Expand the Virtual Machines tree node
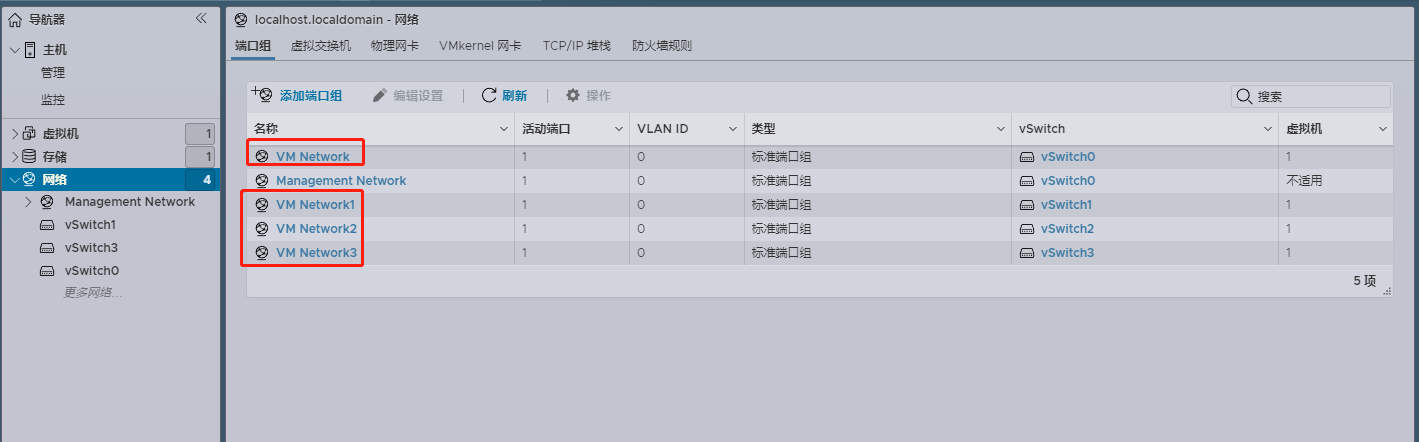 tap(14, 134)
